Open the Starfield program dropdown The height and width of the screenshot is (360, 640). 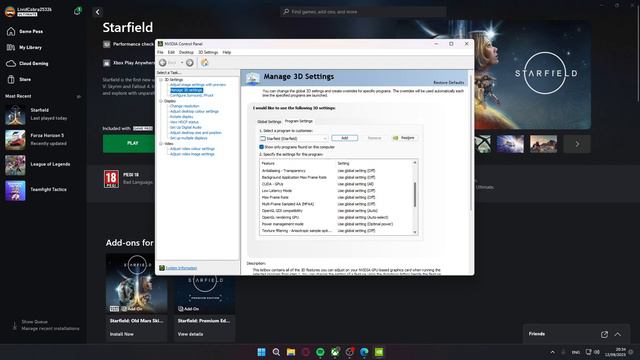tap(293, 138)
